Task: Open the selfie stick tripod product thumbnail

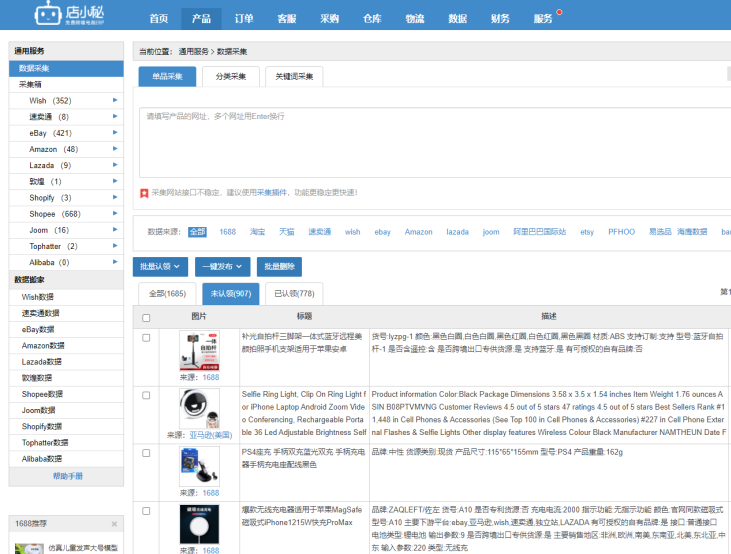Action: click(x=199, y=351)
